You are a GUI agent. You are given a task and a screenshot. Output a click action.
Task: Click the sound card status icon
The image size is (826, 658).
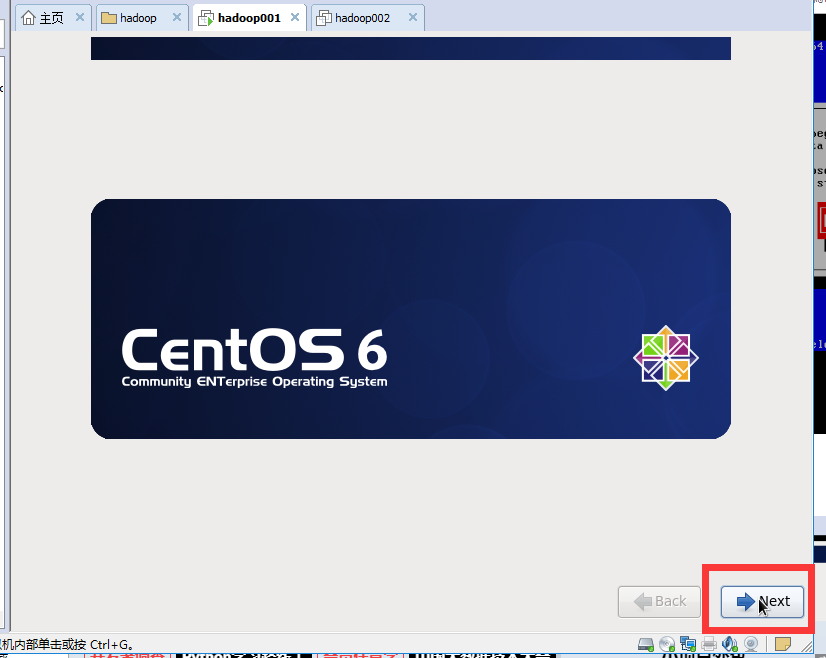click(730, 644)
